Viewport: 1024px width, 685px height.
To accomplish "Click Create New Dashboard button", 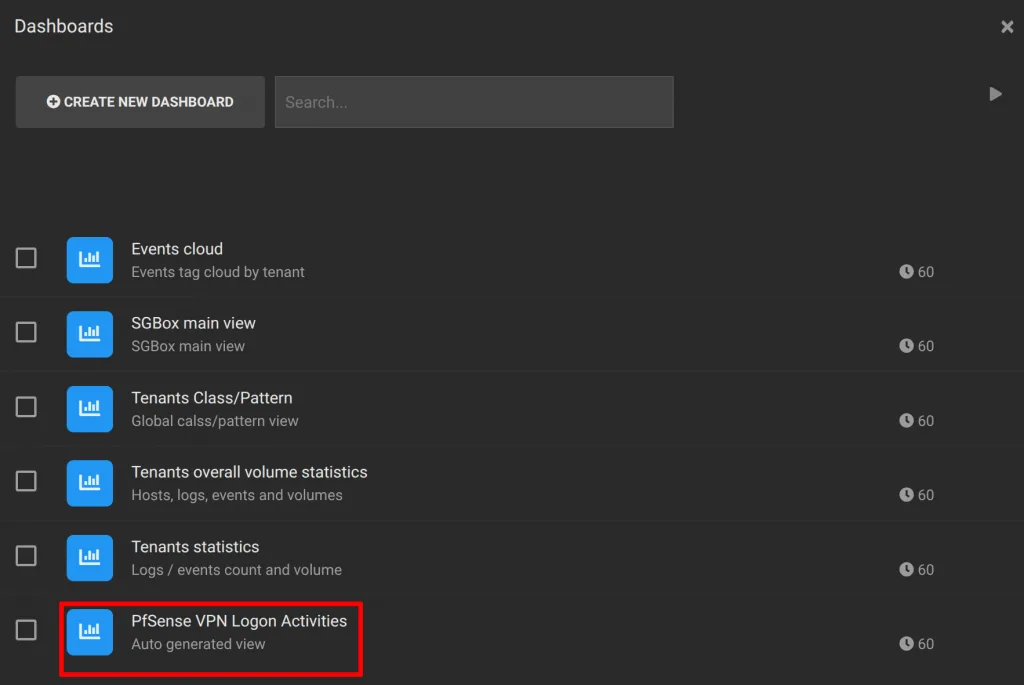I will 140,102.
